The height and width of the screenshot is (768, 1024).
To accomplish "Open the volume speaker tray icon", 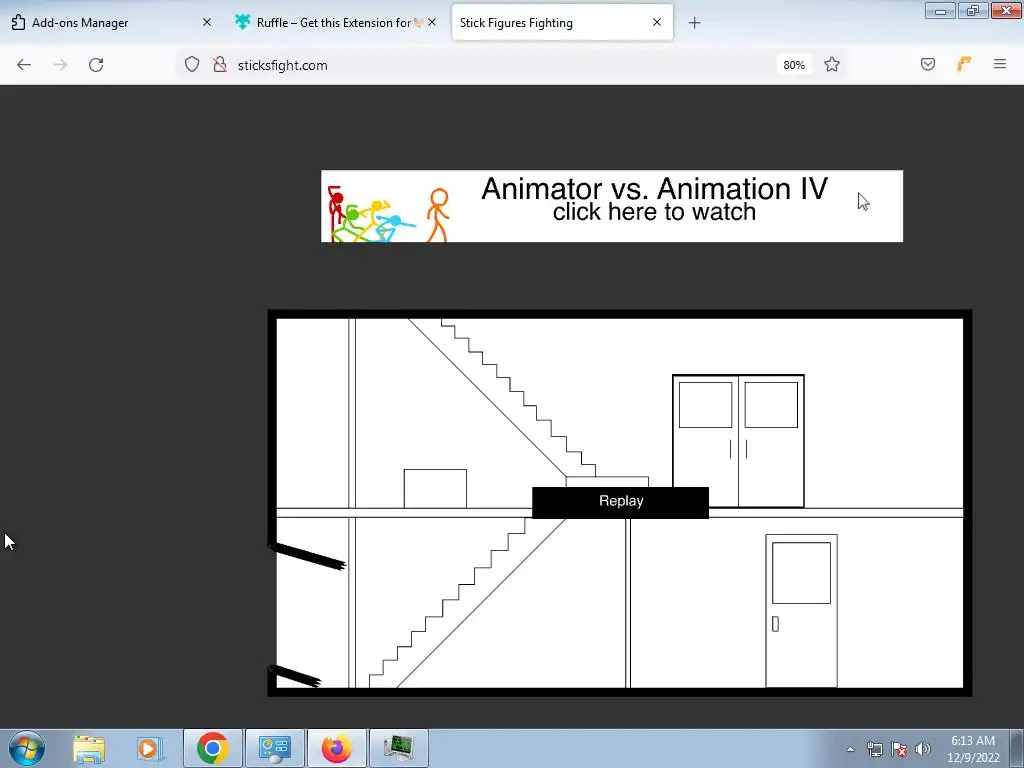I will coord(922,749).
